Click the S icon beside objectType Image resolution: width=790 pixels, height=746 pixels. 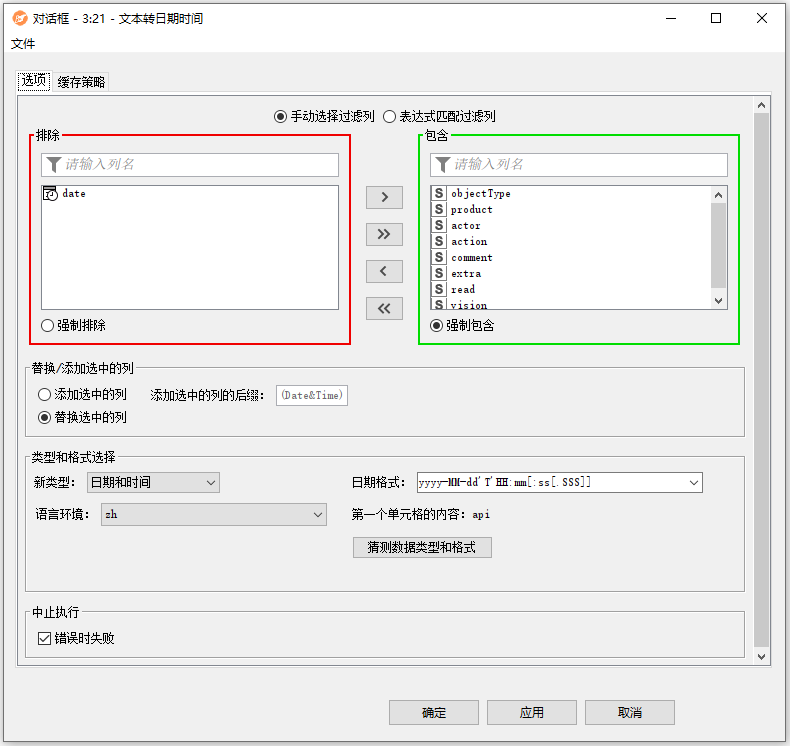[439, 193]
